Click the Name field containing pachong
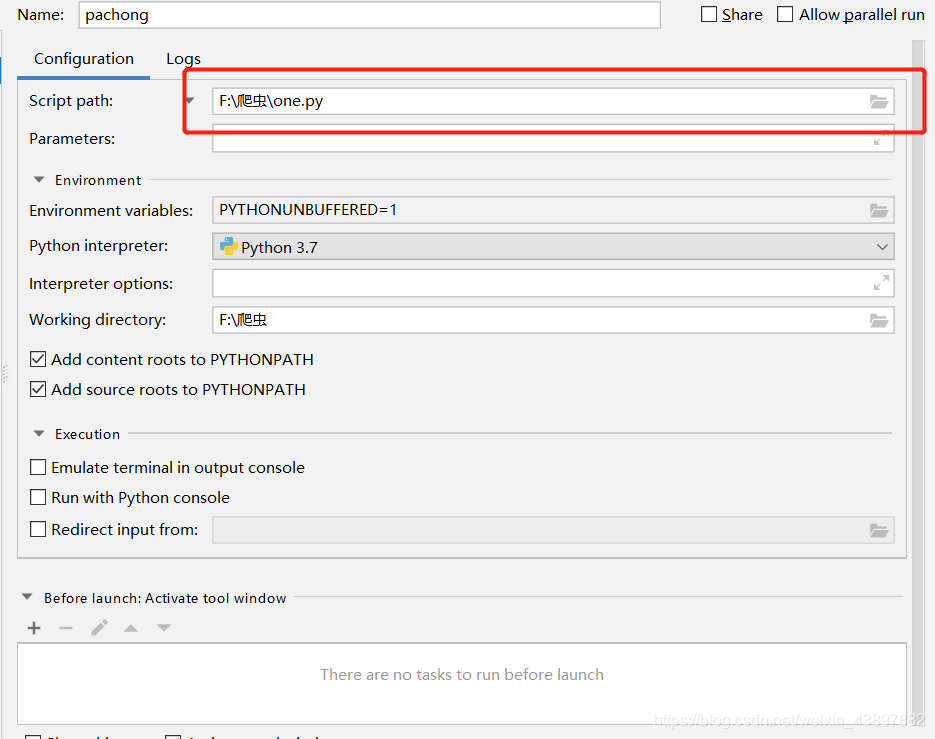935x739 pixels. coord(369,15)
